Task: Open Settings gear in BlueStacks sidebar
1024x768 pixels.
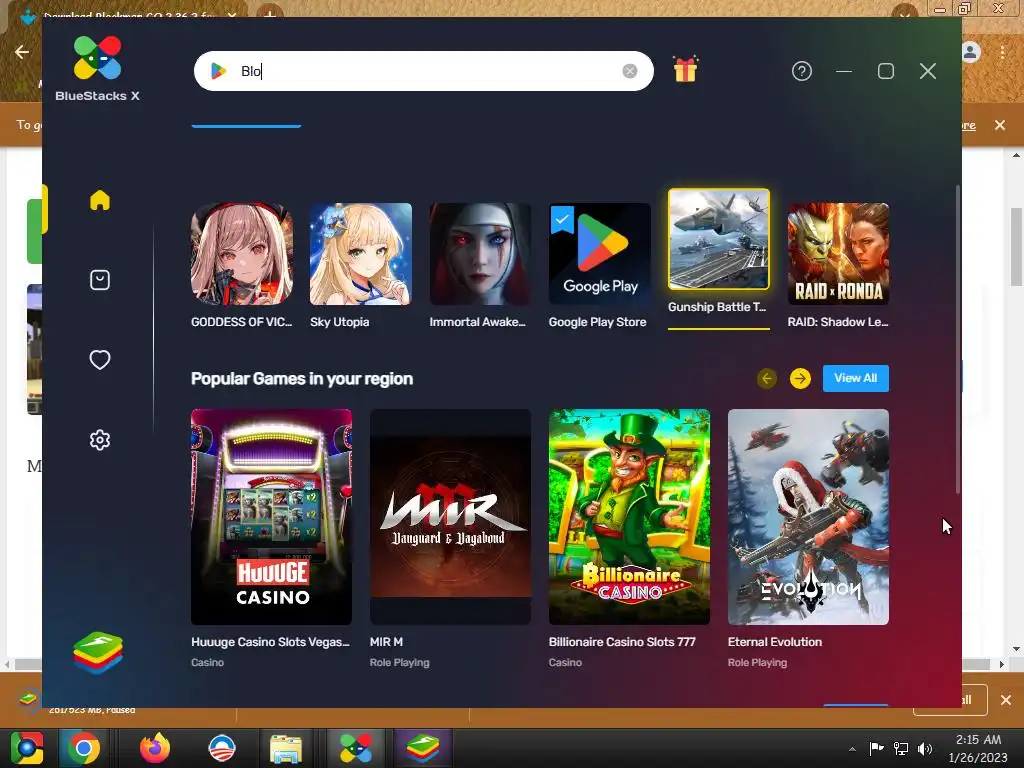Action: tap(100, 440)
